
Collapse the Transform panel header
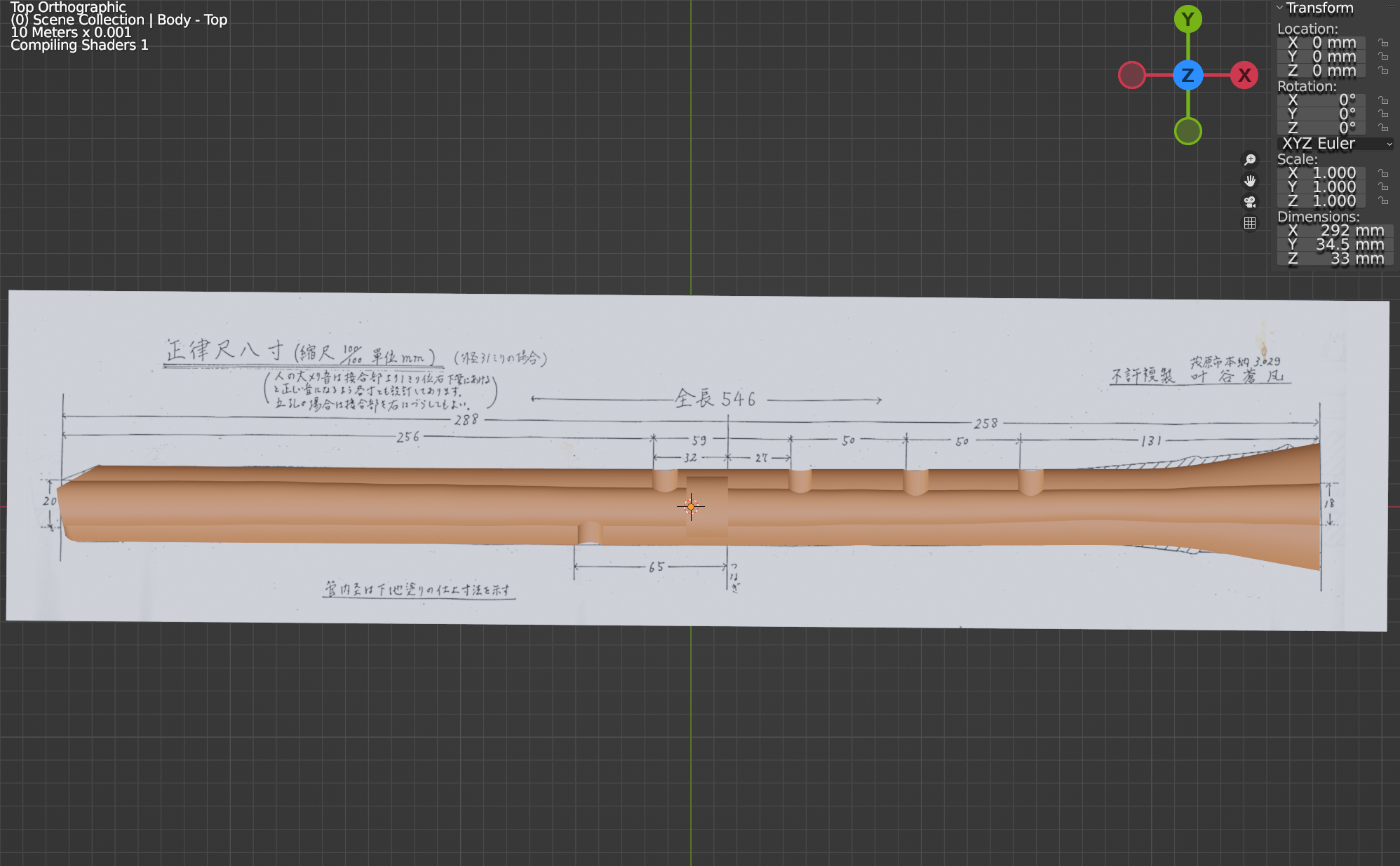pos(1279,8)
